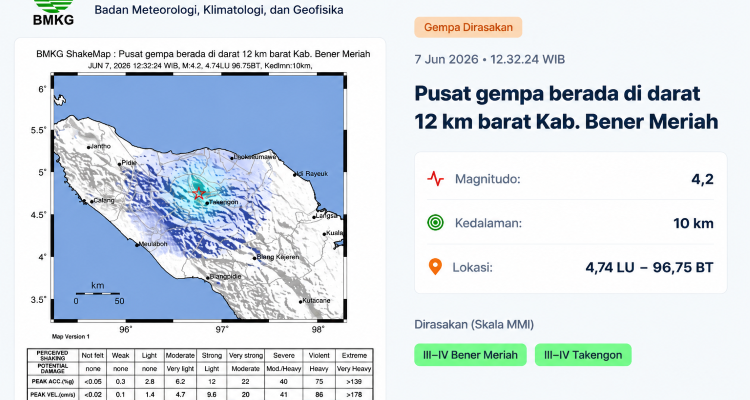This screenshot has height=400, width=750.
Task: Click Blang Kejeren label on the map
Action: [x=278, y=257]
